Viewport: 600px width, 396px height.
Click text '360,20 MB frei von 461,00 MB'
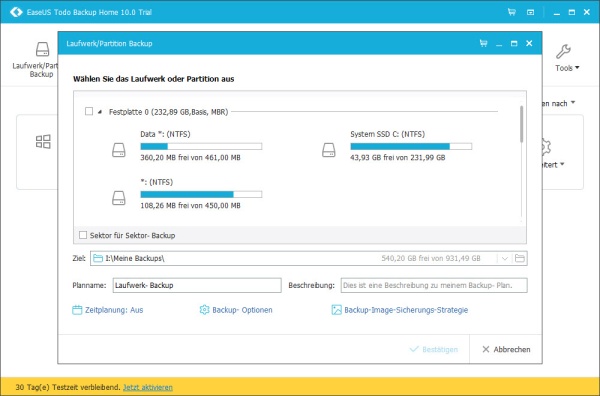pyautogui.click(x=191, y=157)
